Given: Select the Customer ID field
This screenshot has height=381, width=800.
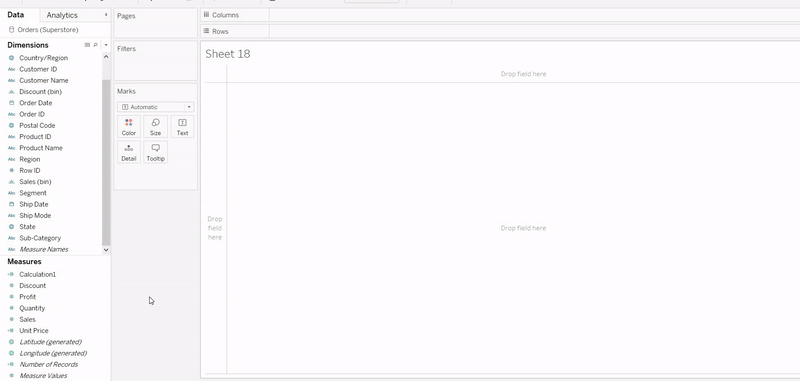Looking at the screenshot, I should [x=38, y=69].
